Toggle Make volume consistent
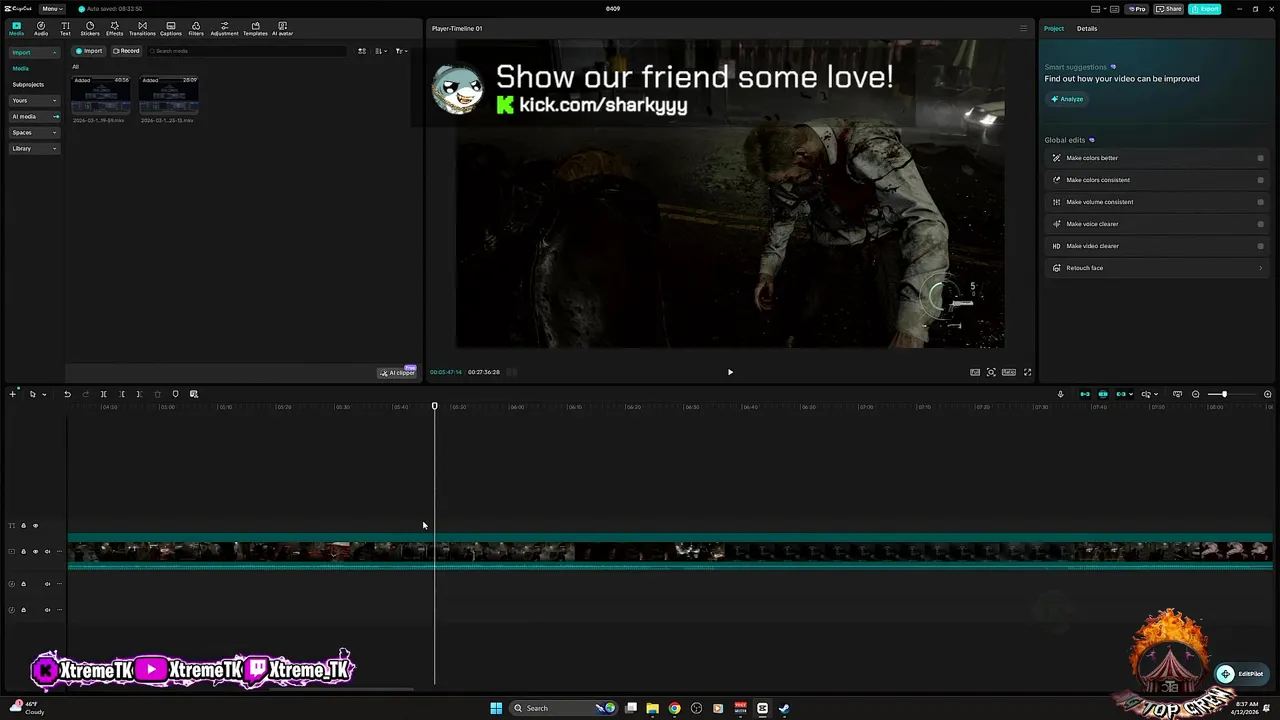Screen dimensions: 1280x720 1260,202
